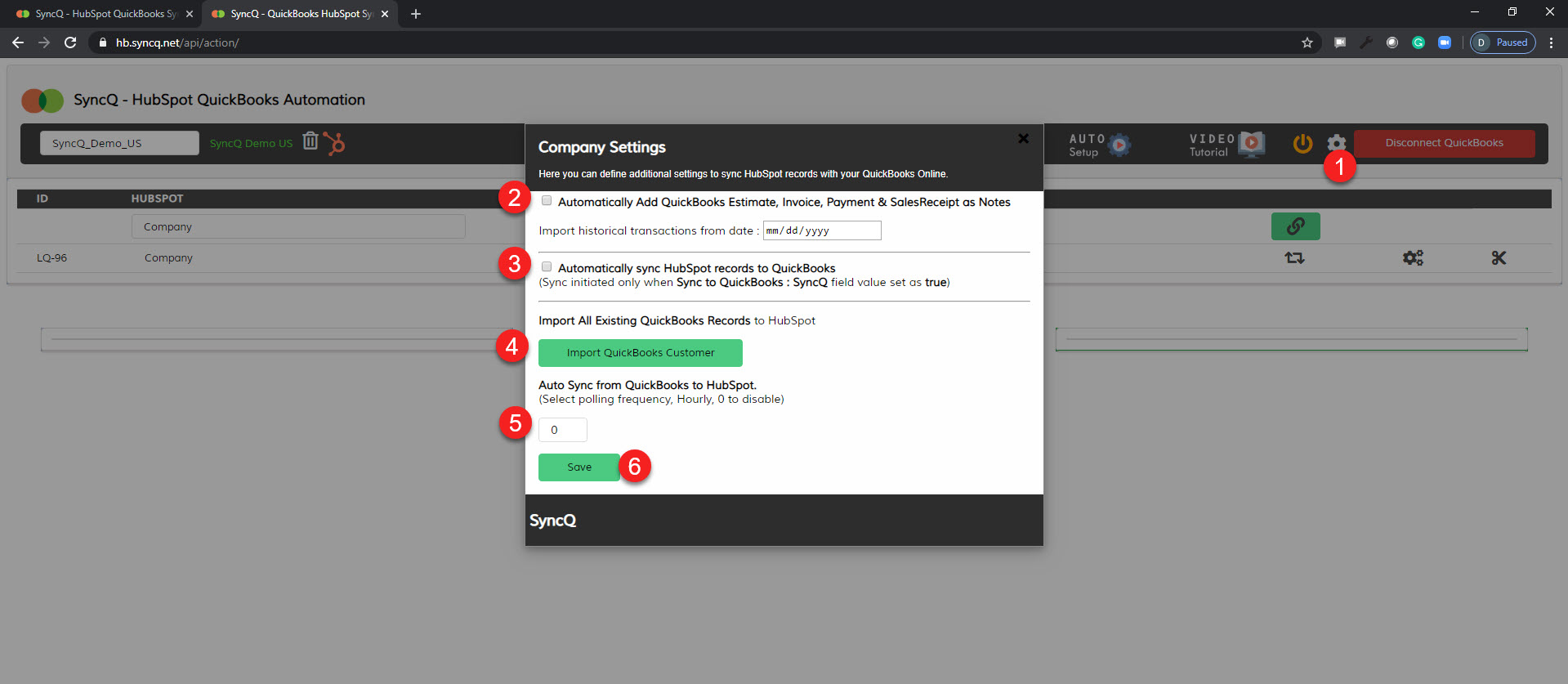Click SyncQ footer logo in dialog

[x=552, y=521]
